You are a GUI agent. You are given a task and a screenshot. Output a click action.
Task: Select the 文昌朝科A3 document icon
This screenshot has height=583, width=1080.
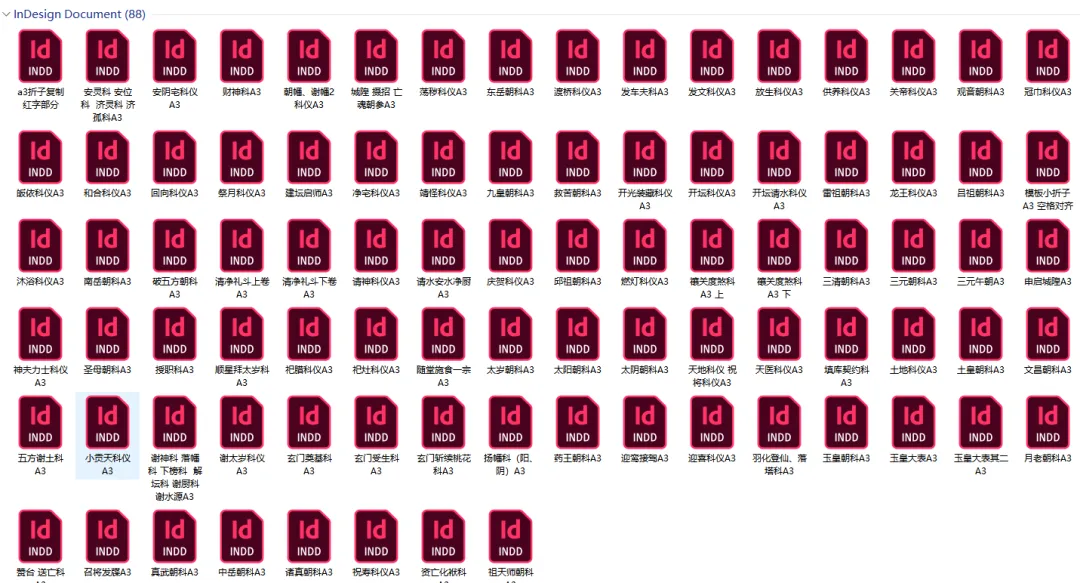tap(1048, 334)
